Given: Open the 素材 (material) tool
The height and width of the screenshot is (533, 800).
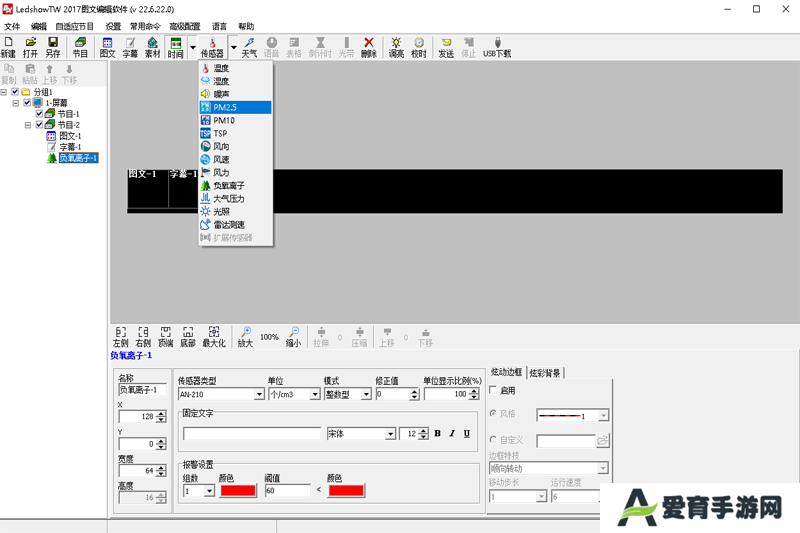Looking at the screenshot, I should [153, 47].
